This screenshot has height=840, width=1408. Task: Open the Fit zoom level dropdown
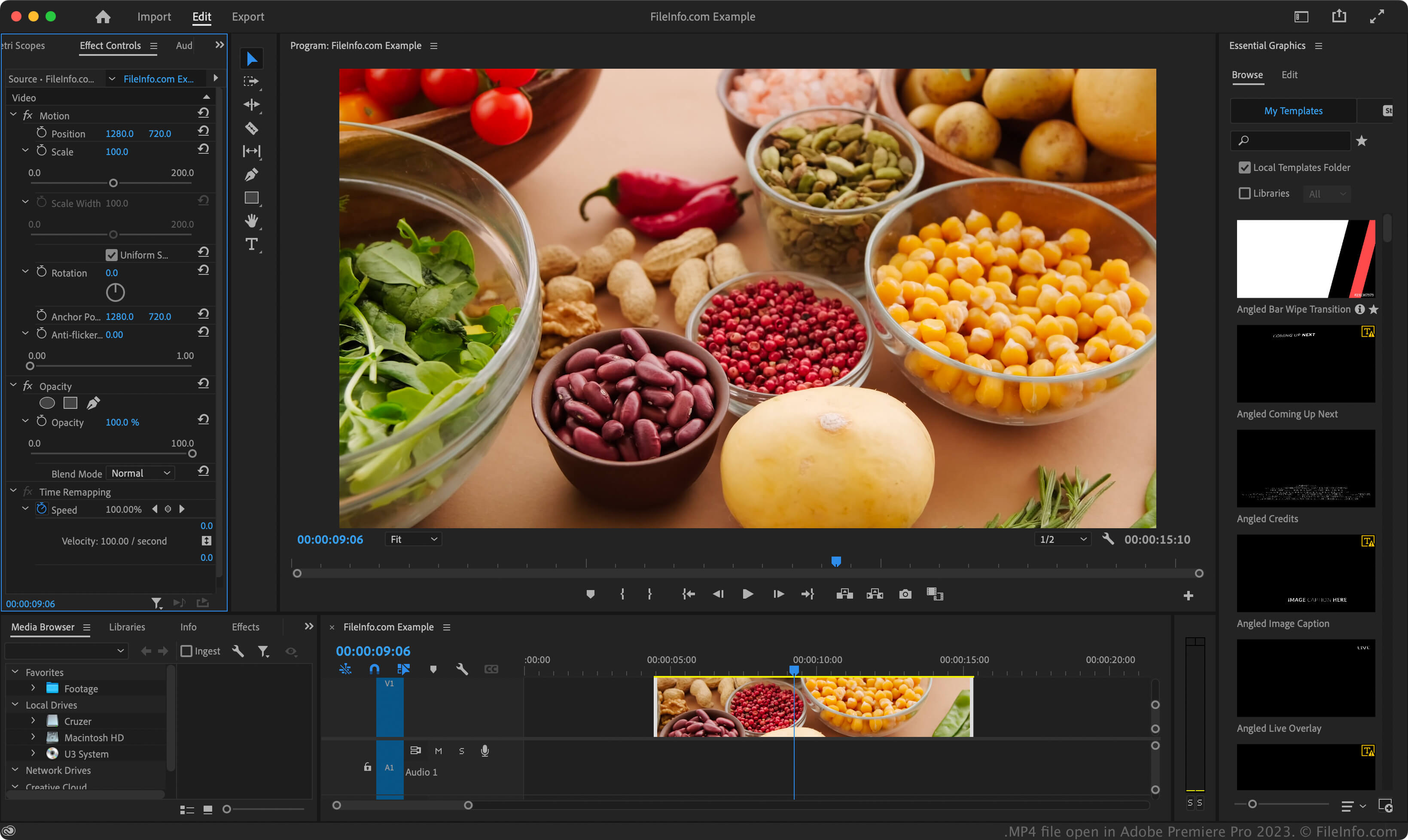(x=413, y=539)
